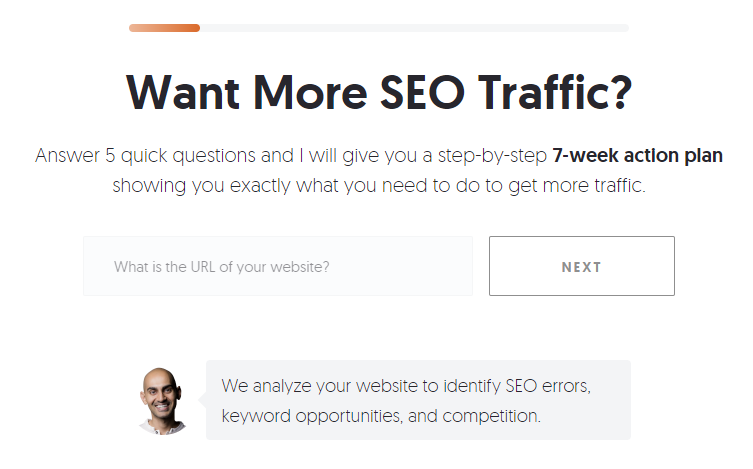The width and height of the screenshot is (753, 469).
Task: Click the orange filled progress bar segment
Action: coord(164,28)
